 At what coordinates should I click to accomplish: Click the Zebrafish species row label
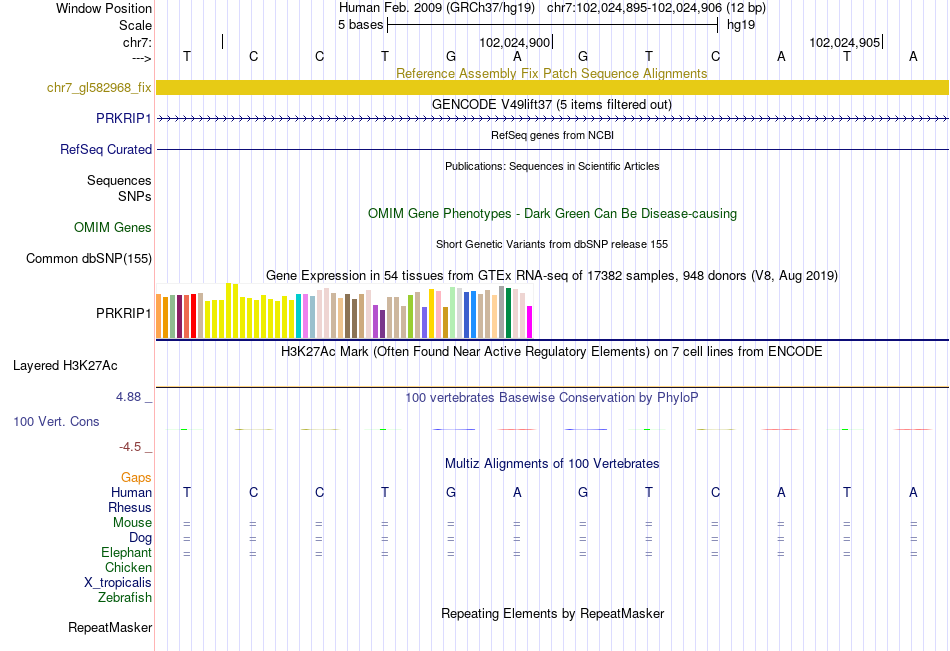point(125,597)
